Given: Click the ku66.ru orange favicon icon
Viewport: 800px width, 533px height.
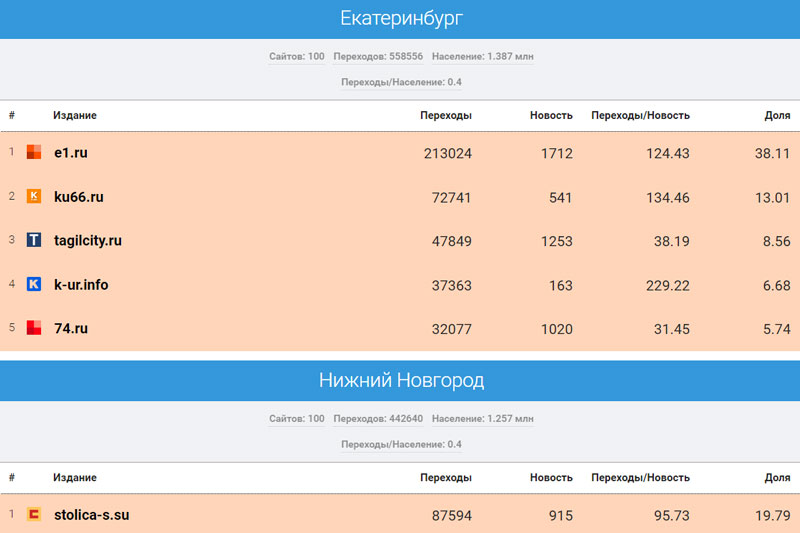Looking at the screenshot, I should point(34,197).
